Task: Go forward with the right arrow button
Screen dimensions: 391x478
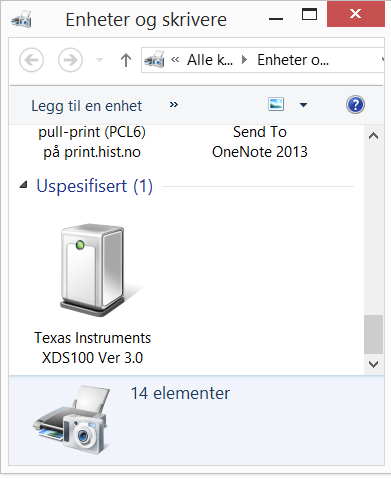Action: (x=70, y=60)
